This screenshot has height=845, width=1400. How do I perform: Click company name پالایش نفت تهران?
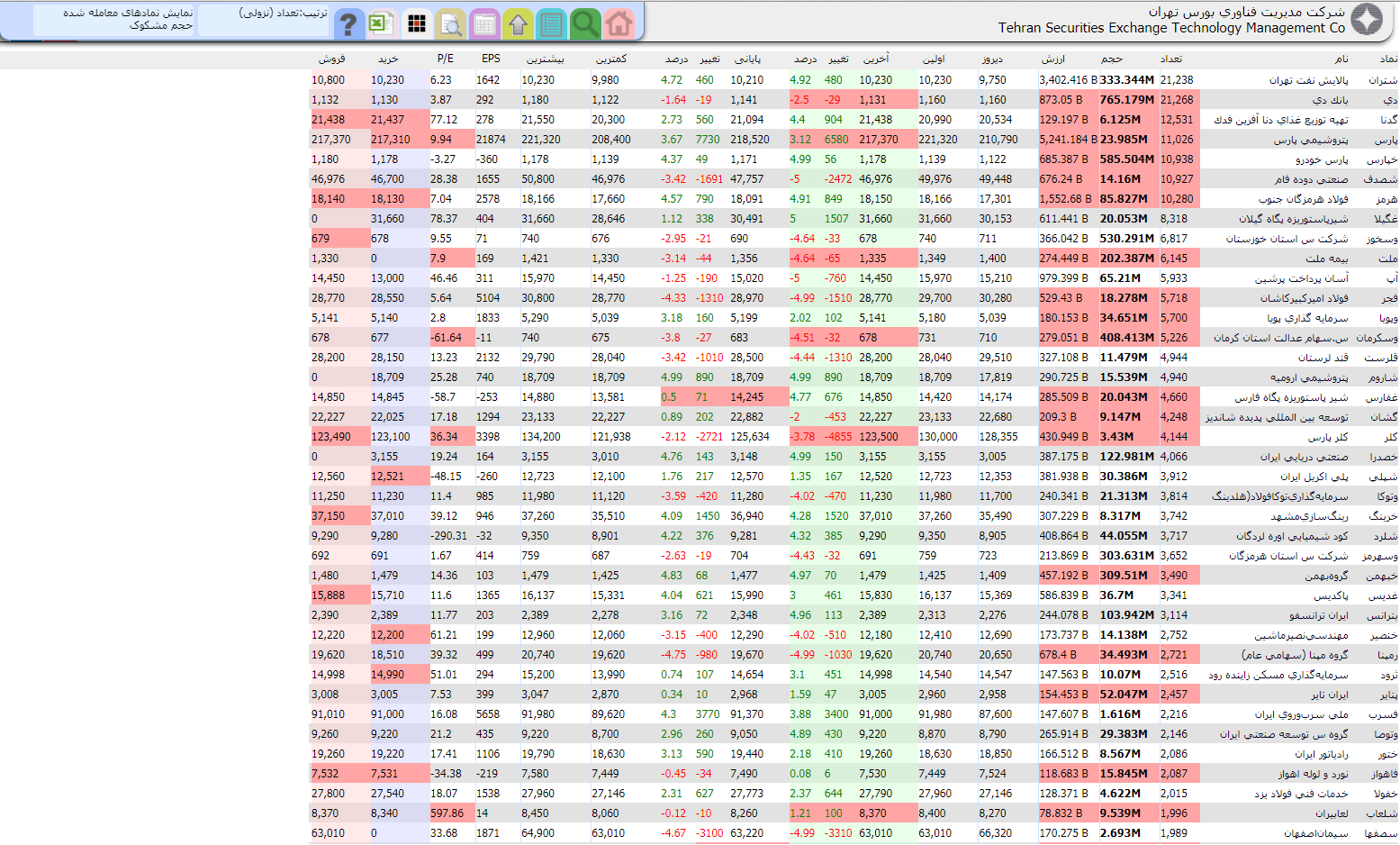coord(1309,80)
